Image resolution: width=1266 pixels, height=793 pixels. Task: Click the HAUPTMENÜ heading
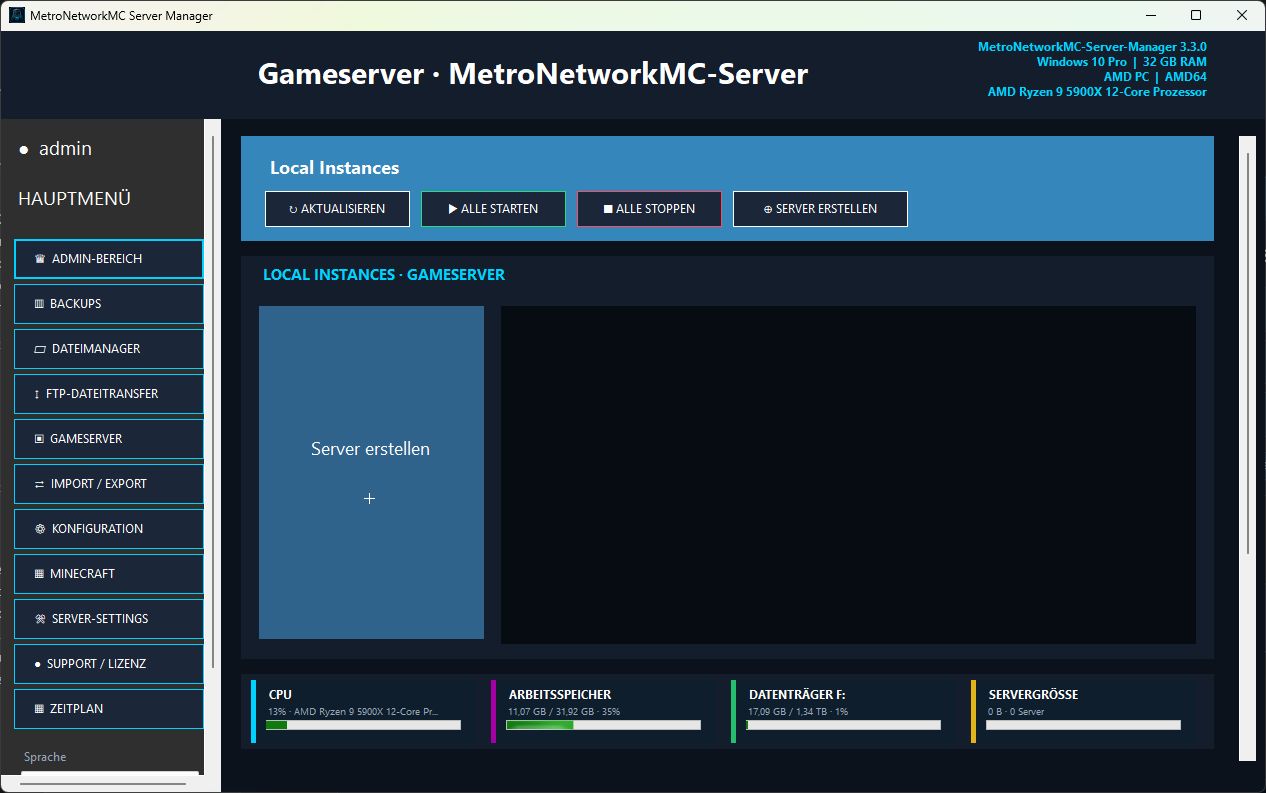(x=75, y=199)
